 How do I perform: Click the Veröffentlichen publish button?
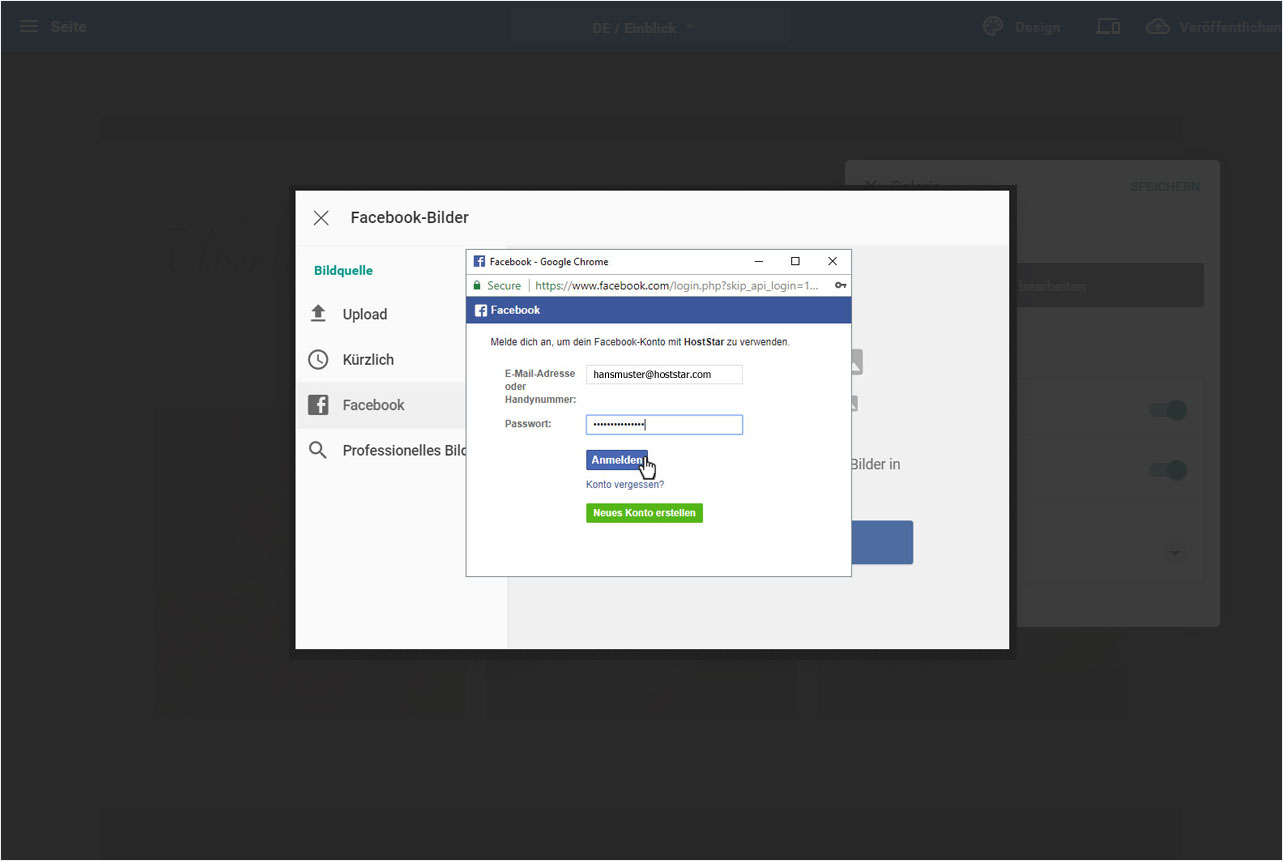point(1213,27)
